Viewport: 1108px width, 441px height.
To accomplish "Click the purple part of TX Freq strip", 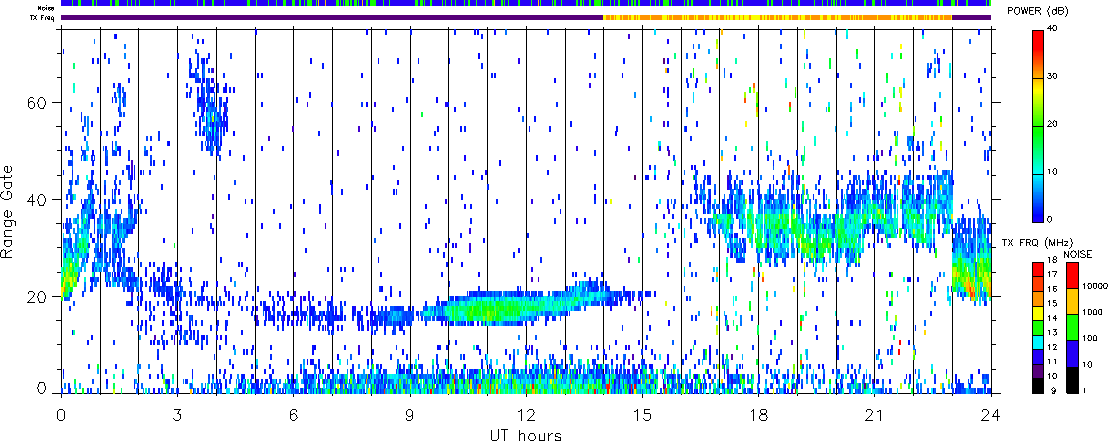I will 332,17.
